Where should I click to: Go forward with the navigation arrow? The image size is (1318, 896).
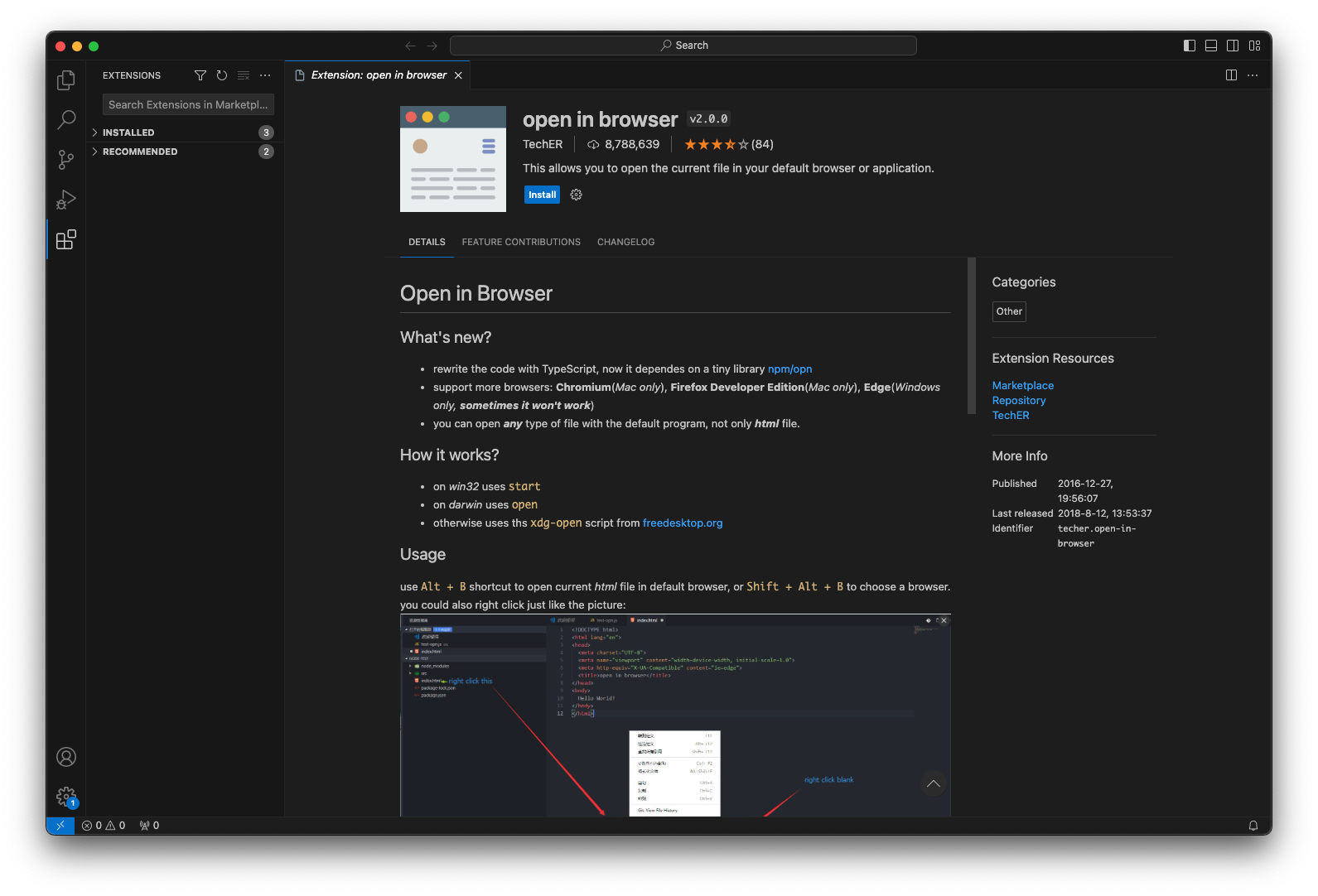(432, 46)
